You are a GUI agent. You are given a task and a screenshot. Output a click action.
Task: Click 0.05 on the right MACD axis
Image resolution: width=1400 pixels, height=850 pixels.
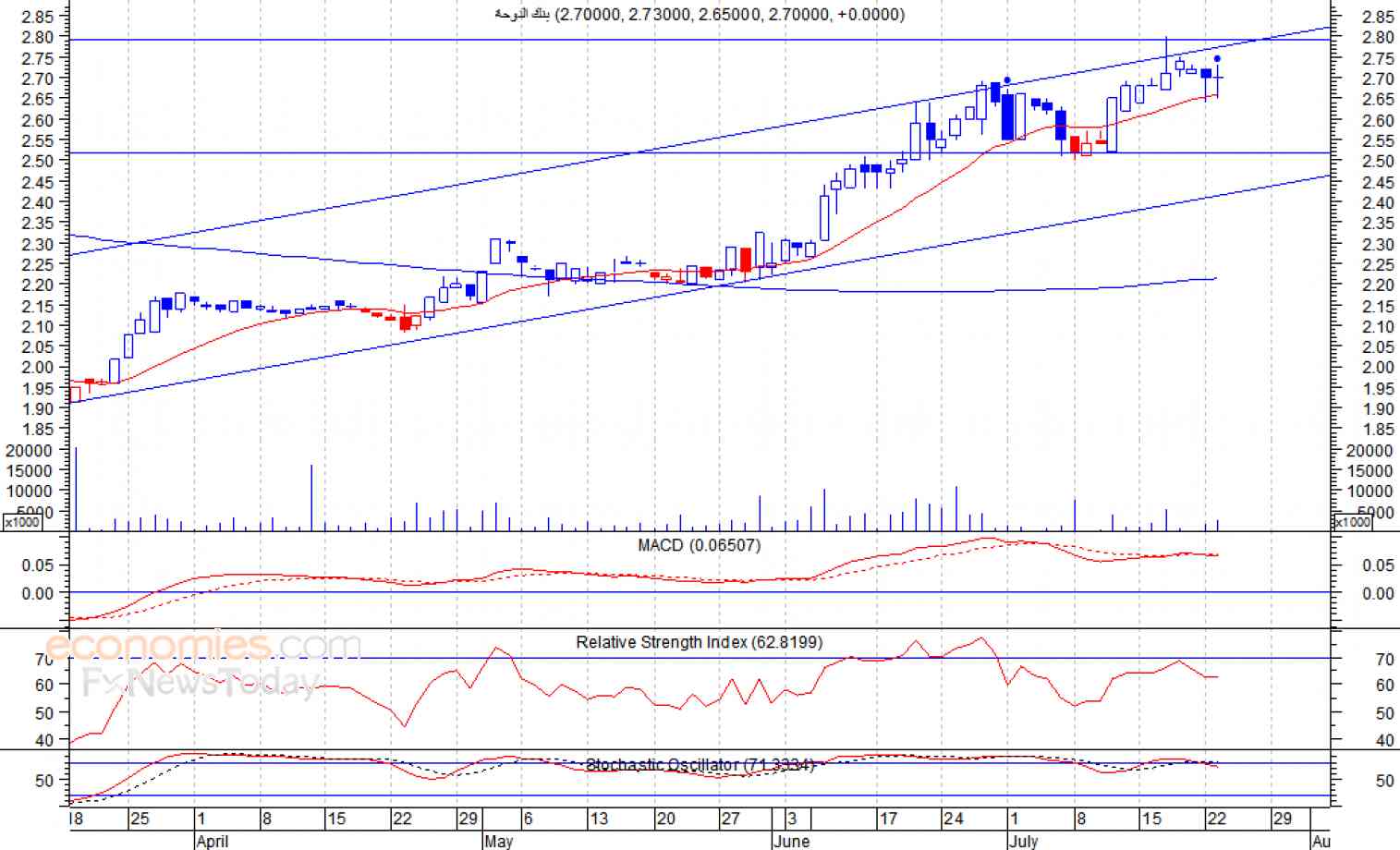[1378, 565]
